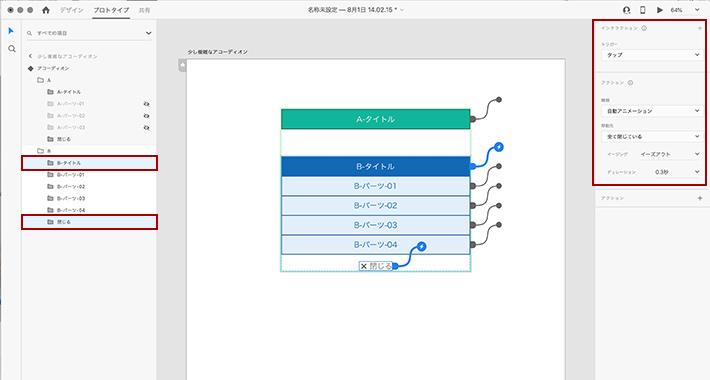Image resolution: width=710 pixels, height=380 pixels.
Task: Switch to the プロトタイプ tab
Action: 111,10
